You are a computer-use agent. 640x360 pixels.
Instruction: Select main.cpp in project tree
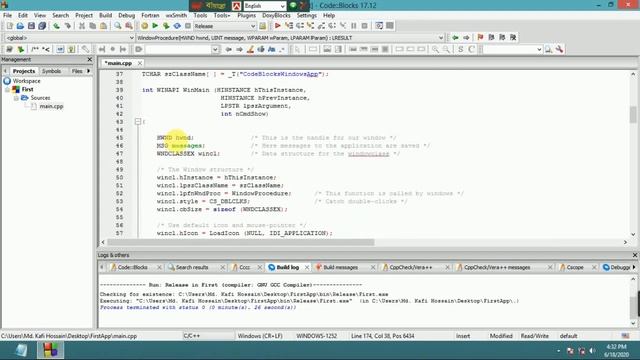tap(51, 107)
